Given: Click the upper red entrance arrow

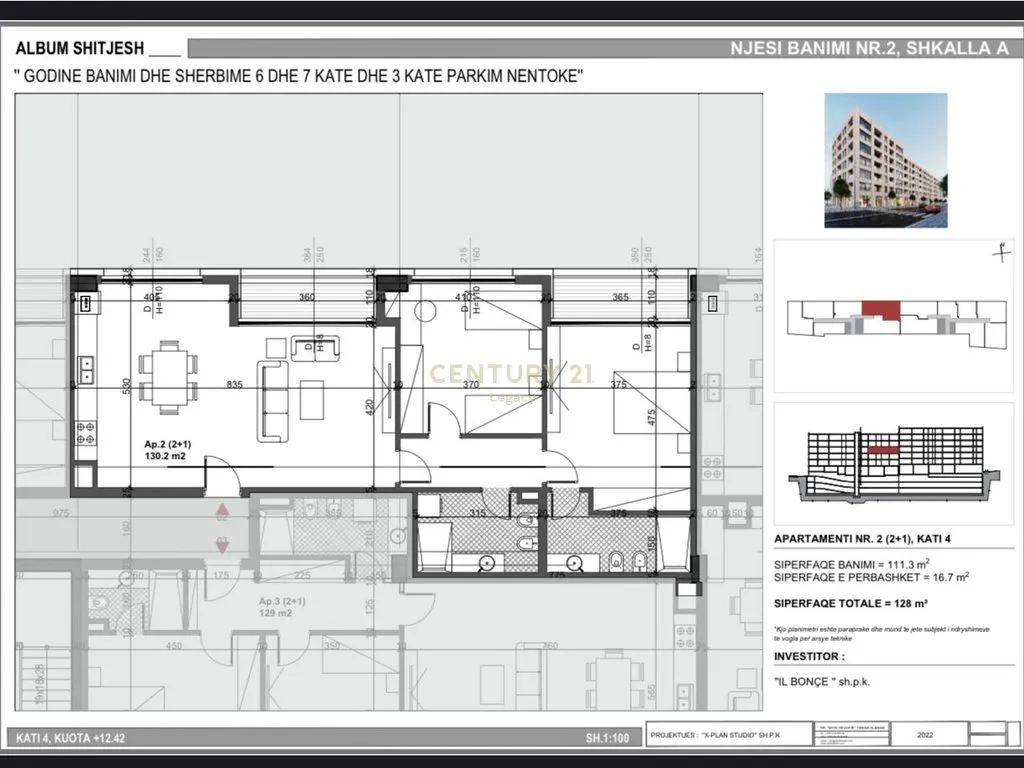Looking at the screenshot, I should coord(222,513).
